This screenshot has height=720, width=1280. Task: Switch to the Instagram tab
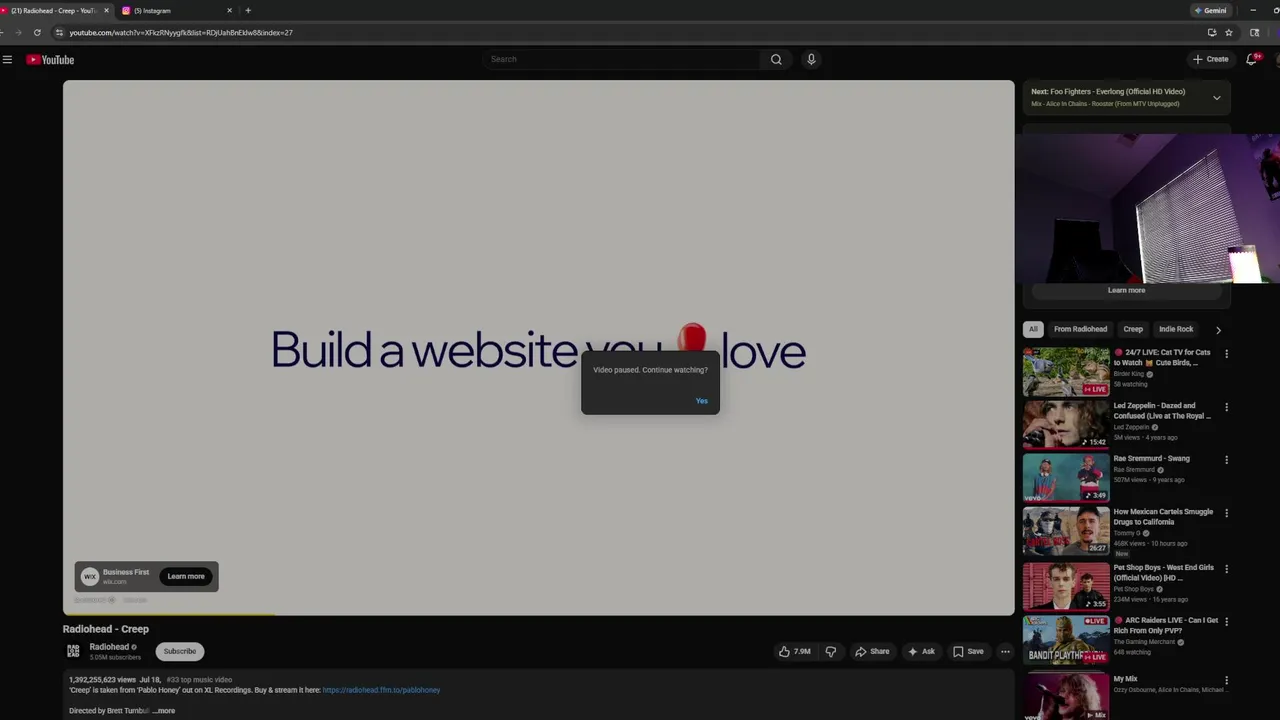pos(175,11)
